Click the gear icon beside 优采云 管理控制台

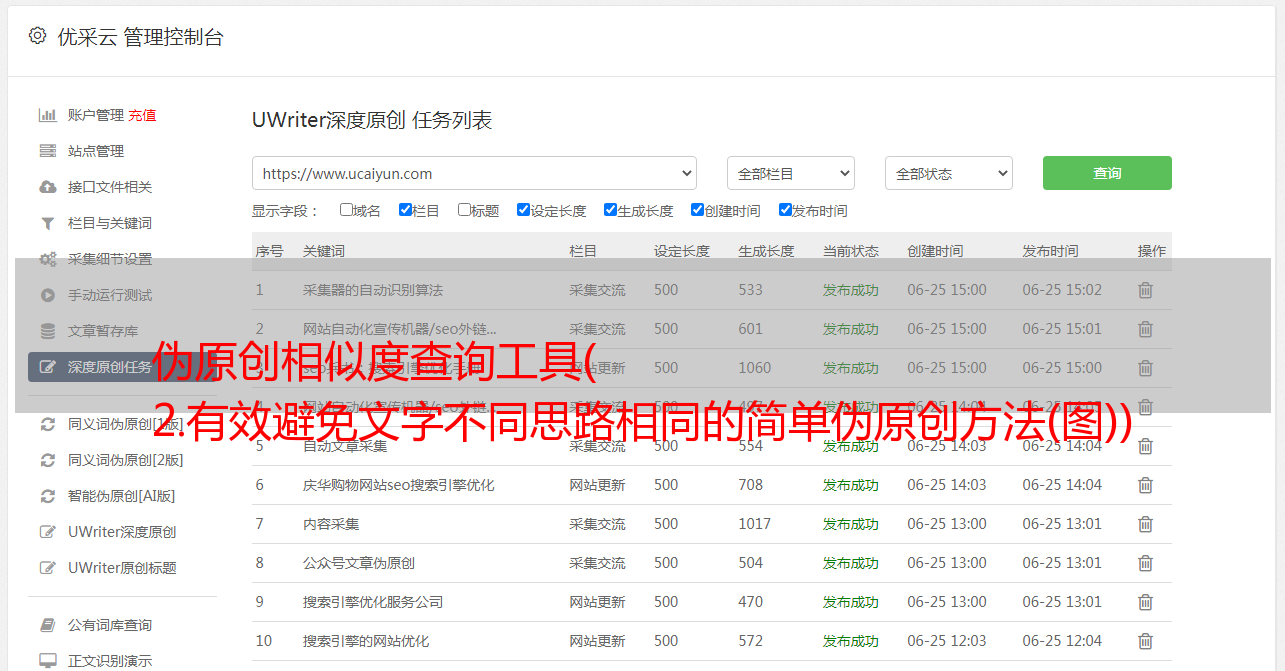pyautogui.click(x=37, y=36)
